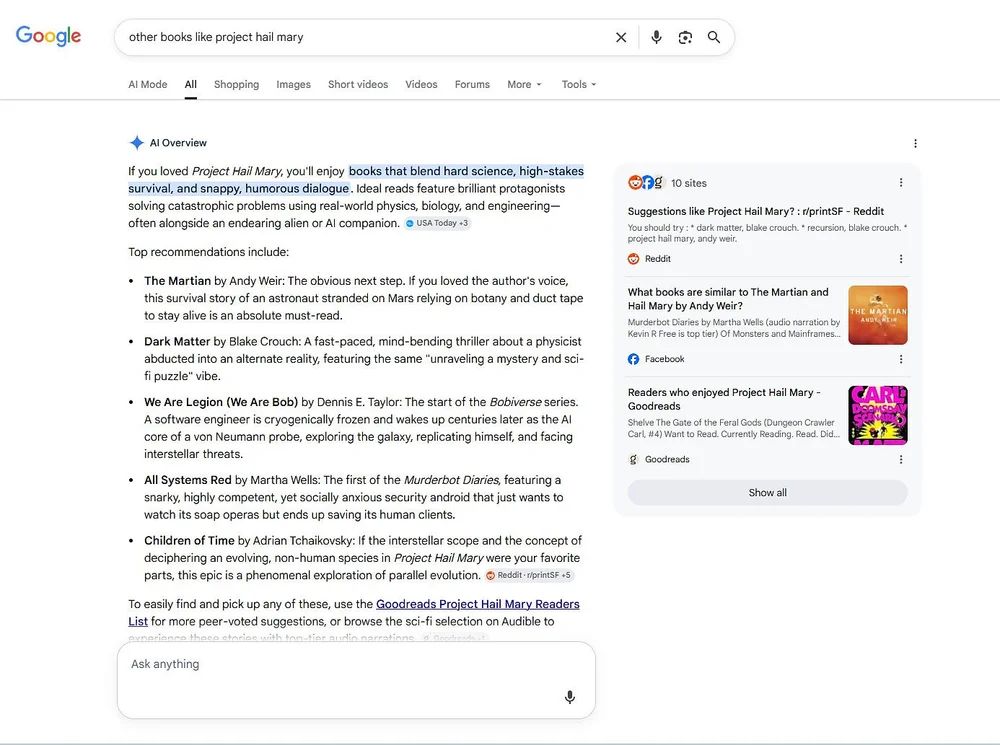The width and height of the screenshot is (1000, 745).
Task: Click the microphone in the Ask anything box
Action: point(570,697)
